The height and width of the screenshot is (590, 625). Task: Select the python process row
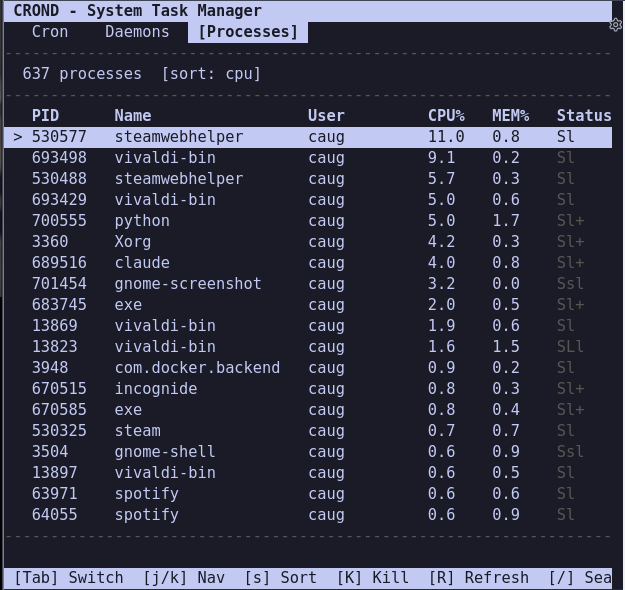click(x=308, y=221)
